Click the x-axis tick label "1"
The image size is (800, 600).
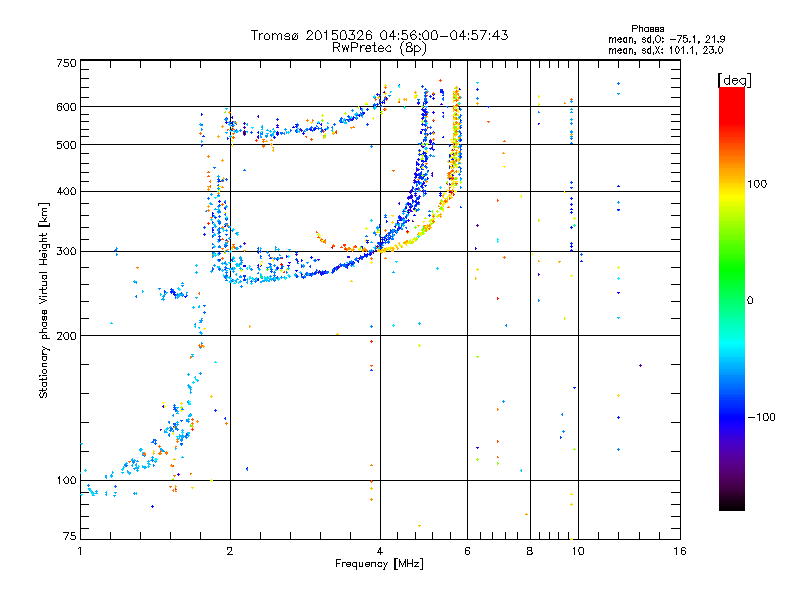click(80, 551)
